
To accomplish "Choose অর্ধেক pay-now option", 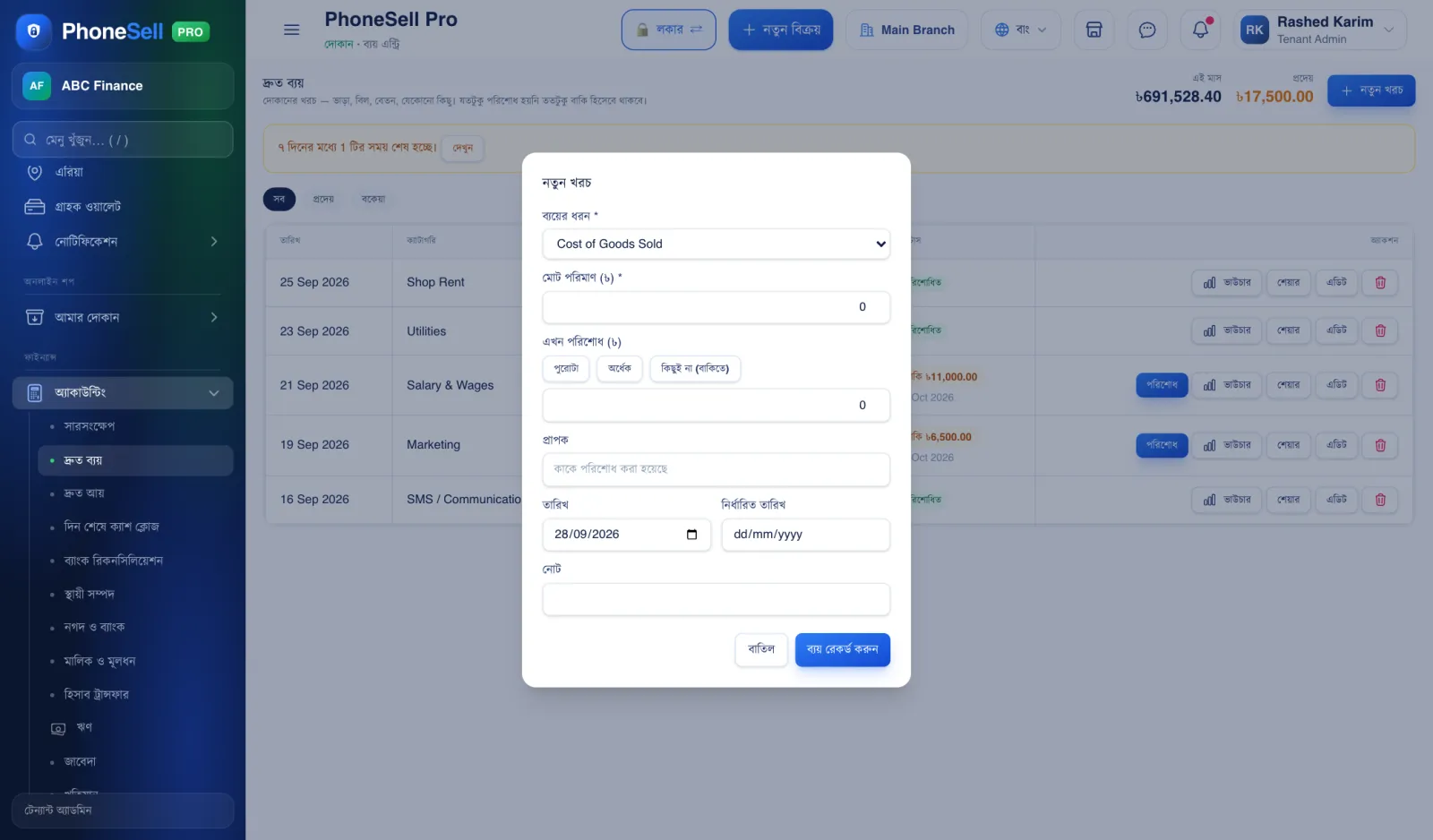I will 619,368.
